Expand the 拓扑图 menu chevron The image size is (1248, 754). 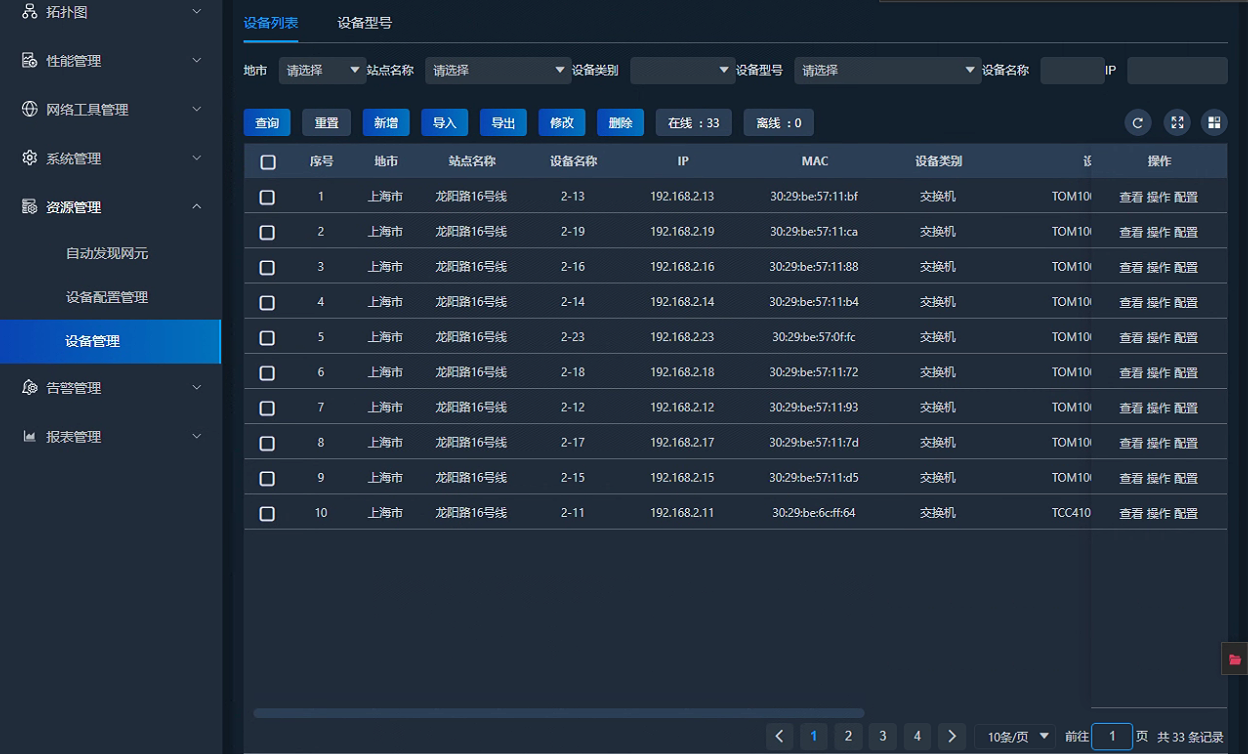197,11
